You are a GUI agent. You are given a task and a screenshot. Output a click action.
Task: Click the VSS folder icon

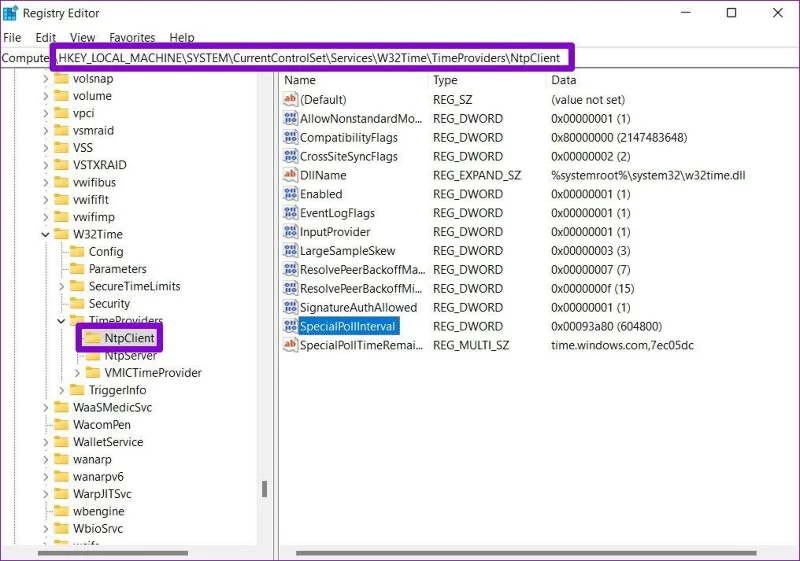[x=61, y=148]
